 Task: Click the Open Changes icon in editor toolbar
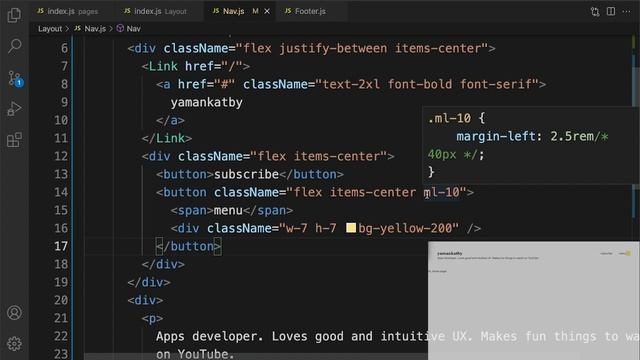[595, 11]
